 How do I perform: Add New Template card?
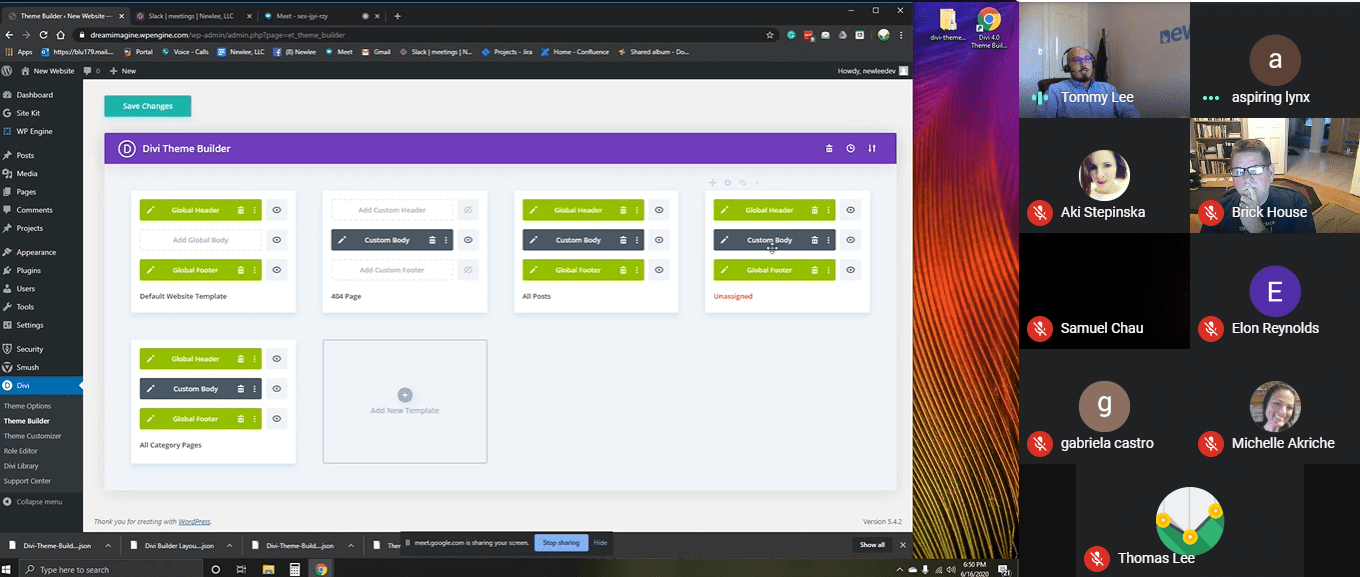[x=405, y=401]
